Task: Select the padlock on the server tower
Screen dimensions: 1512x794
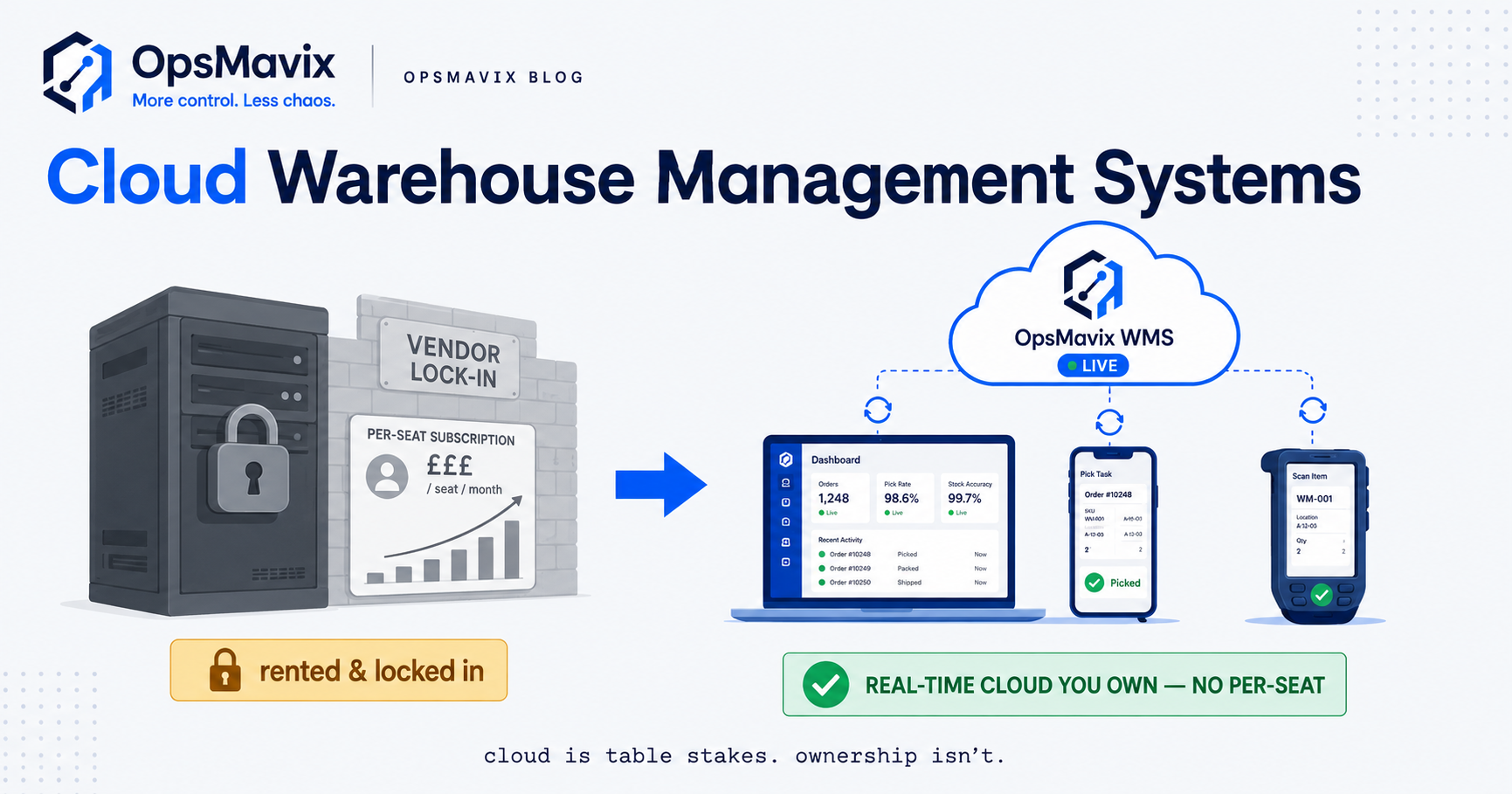Action: (252, 458)
